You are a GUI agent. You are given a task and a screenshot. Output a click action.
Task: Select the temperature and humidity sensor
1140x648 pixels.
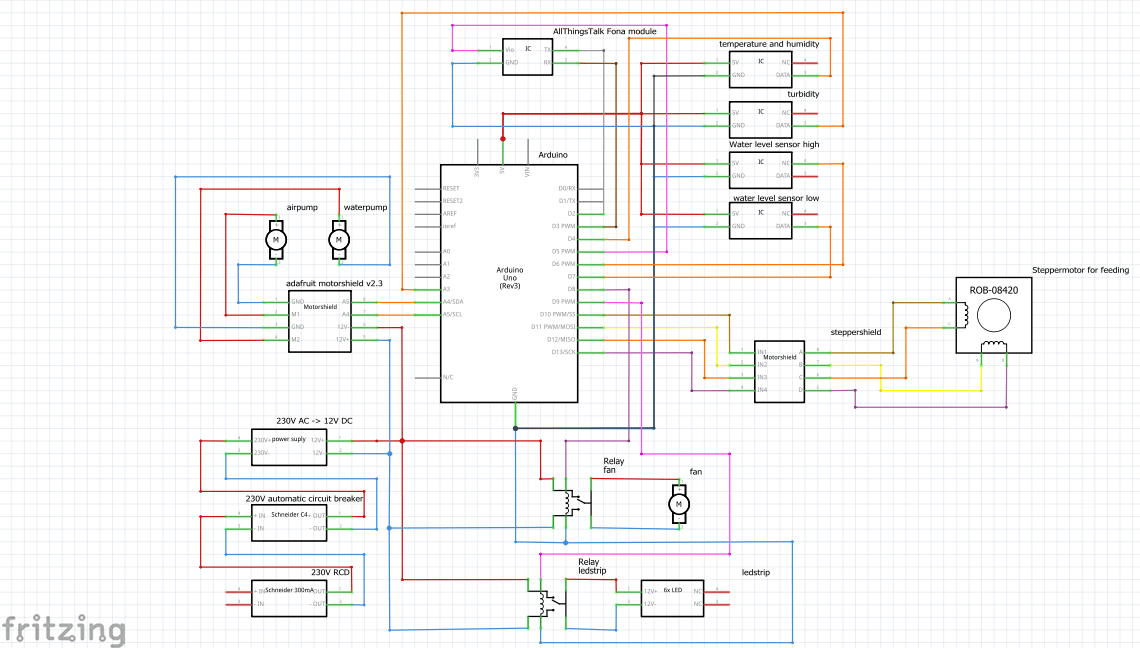(x=761, y=66)
